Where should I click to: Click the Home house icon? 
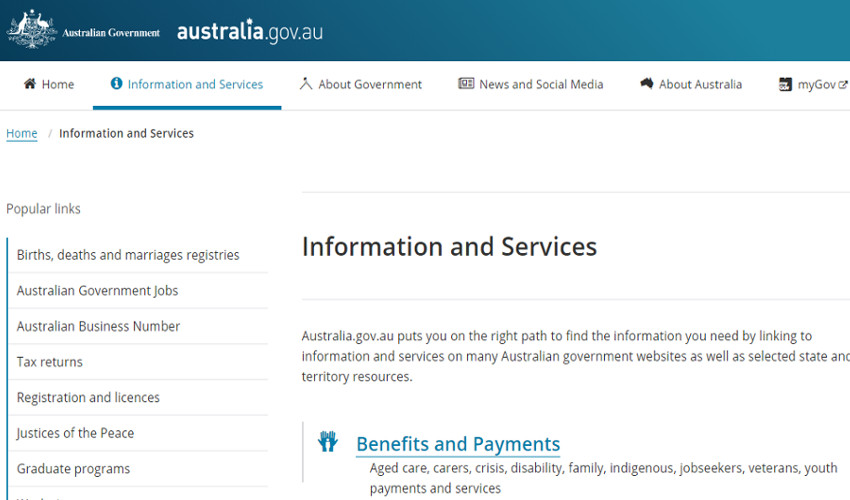pos(30,84)
